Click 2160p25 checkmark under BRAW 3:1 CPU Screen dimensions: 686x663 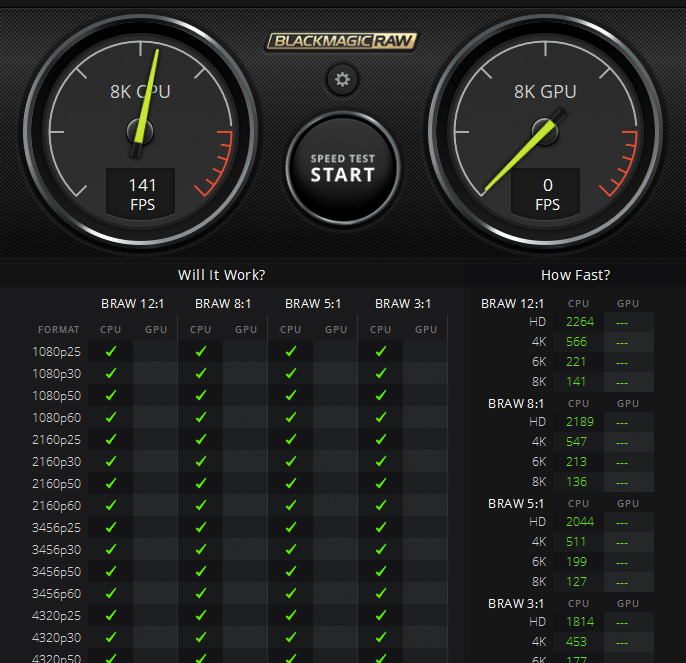[381, 439]
